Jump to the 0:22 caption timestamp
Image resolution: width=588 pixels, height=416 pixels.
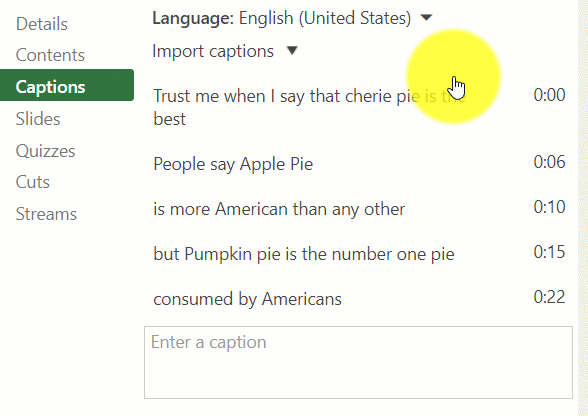click(x=549, y=297)
